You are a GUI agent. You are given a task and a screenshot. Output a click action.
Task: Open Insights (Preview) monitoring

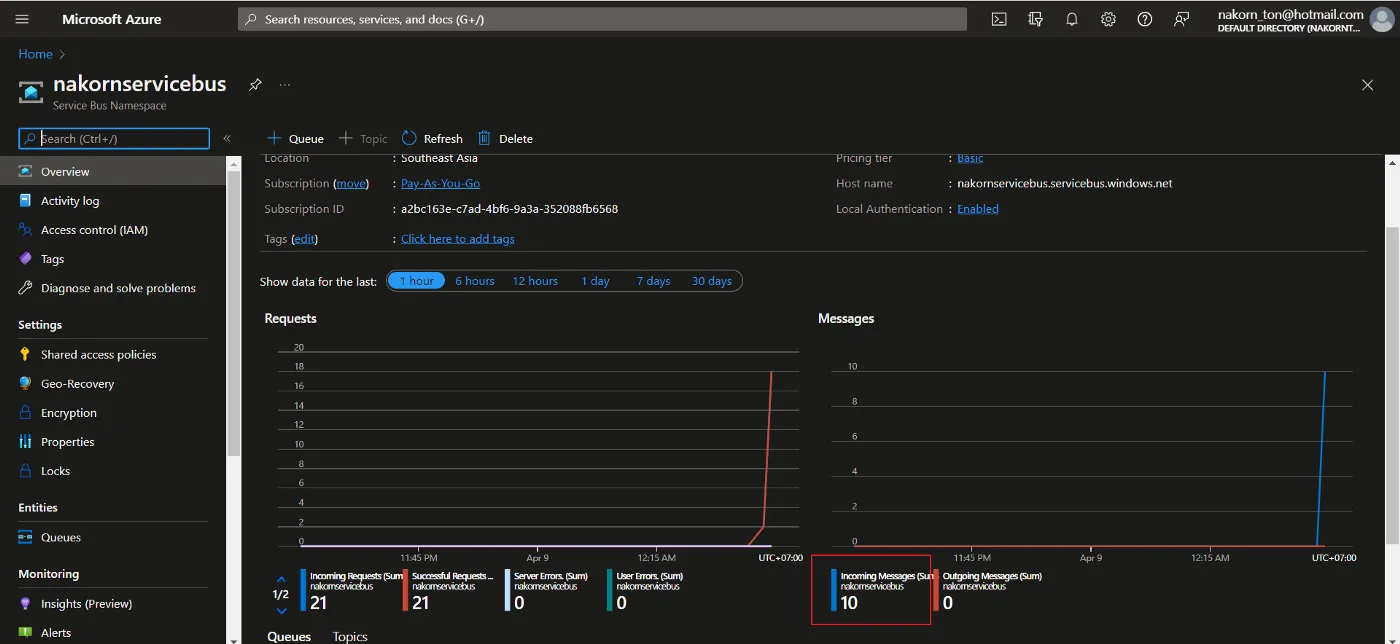[x=86, y=604]
